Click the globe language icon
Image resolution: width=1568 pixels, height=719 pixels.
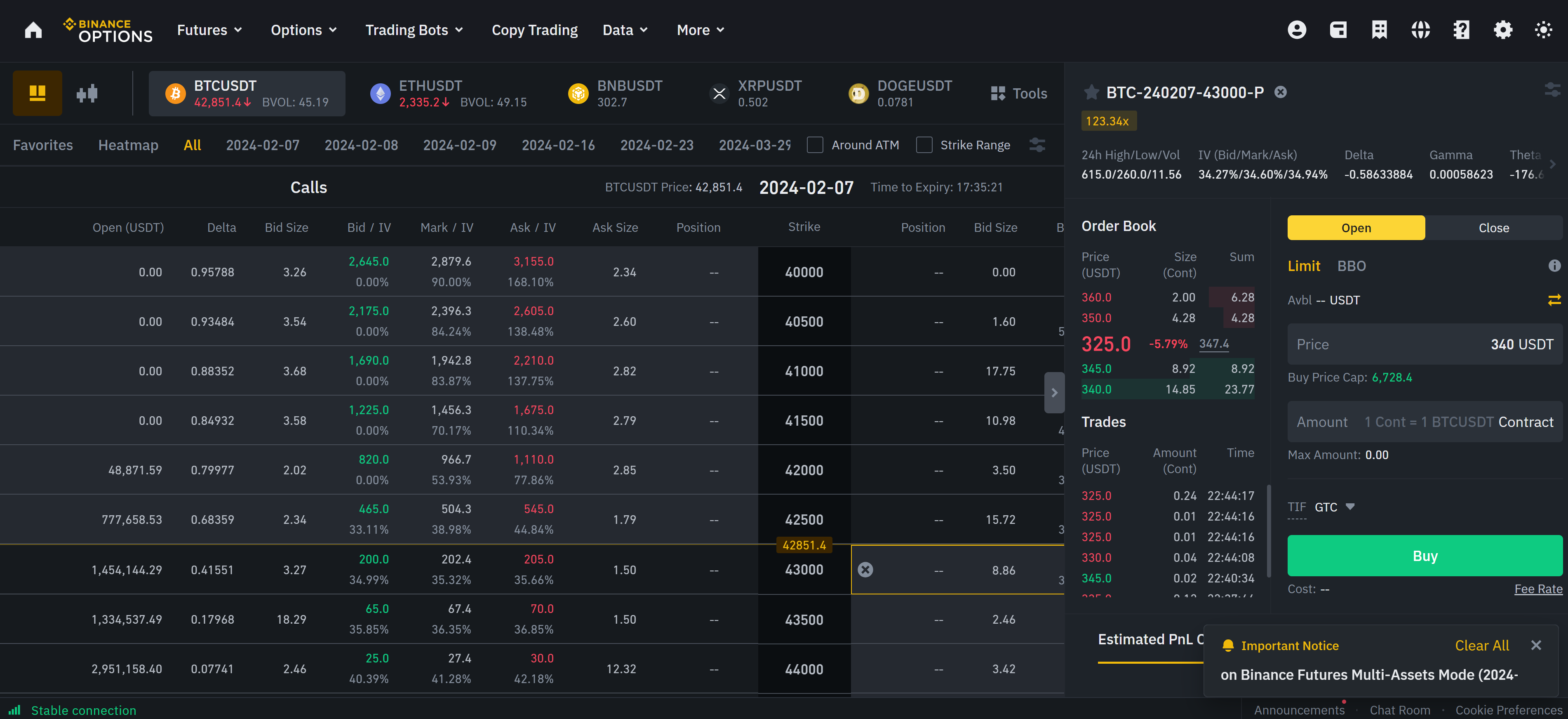pos(1420,30)
